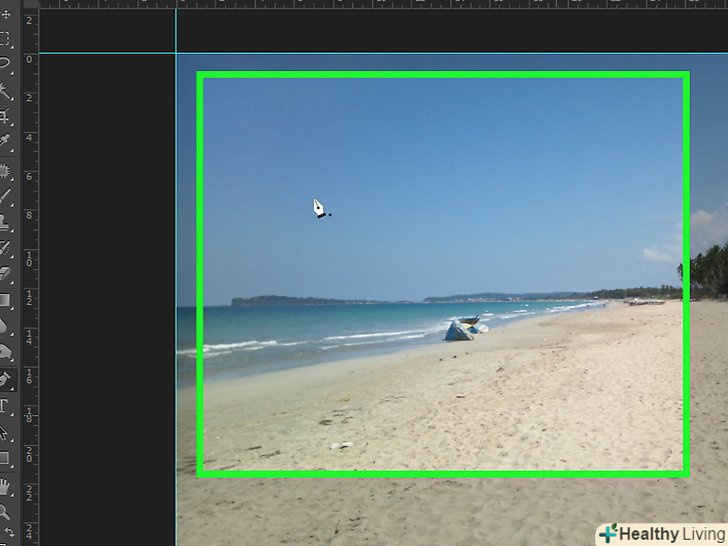Select the Dodge tool
Screen dimensions: 728x546
pyautogui.click(x=5, y=351)
